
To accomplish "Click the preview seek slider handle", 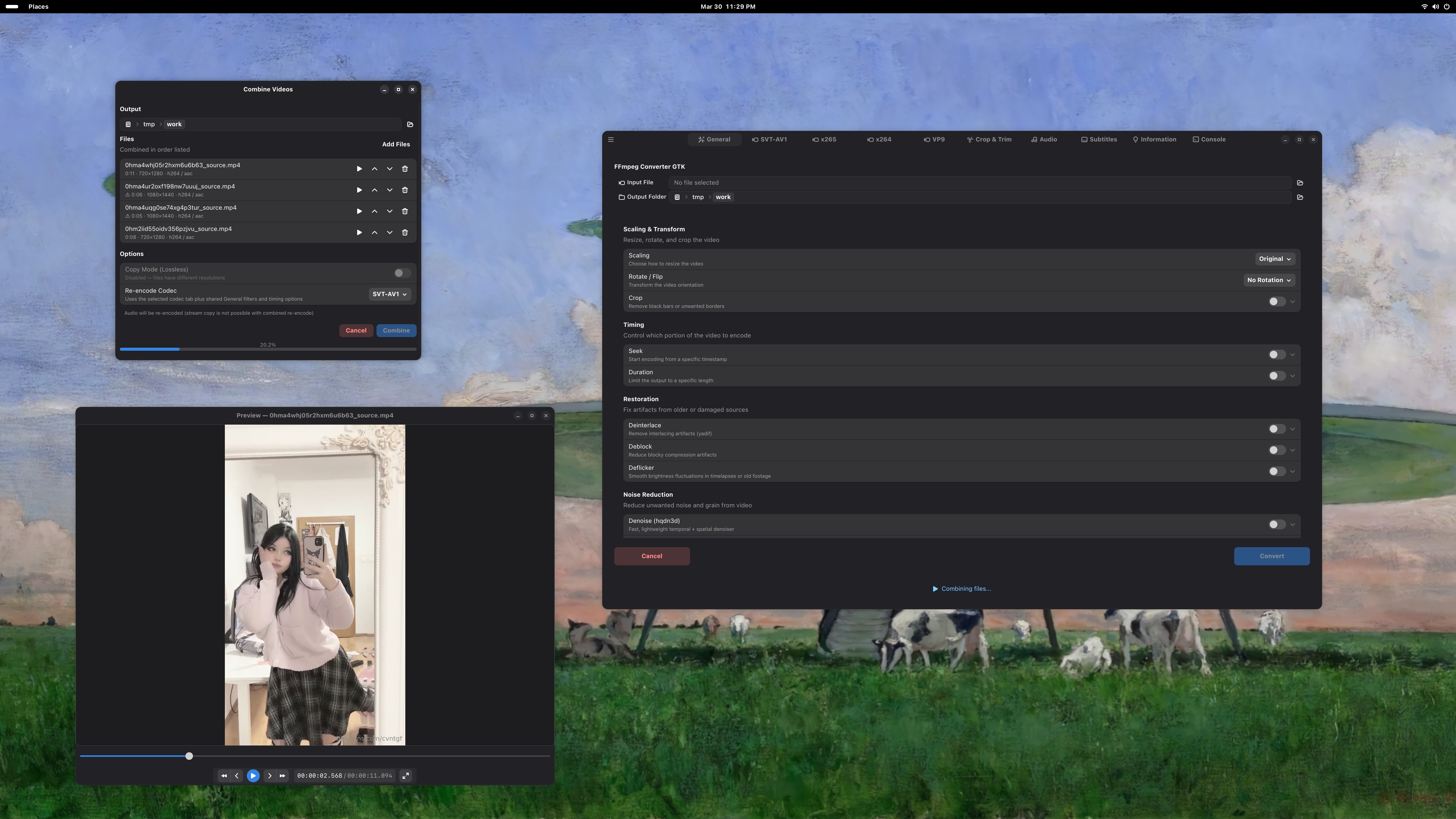I will [189, 756].
